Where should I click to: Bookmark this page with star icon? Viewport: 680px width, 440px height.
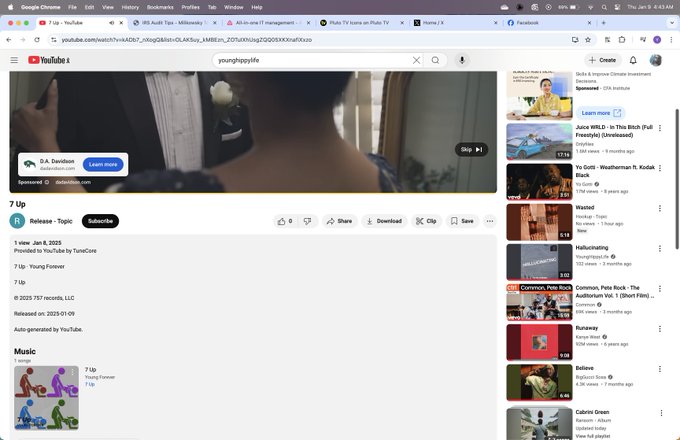click(588, 40)
